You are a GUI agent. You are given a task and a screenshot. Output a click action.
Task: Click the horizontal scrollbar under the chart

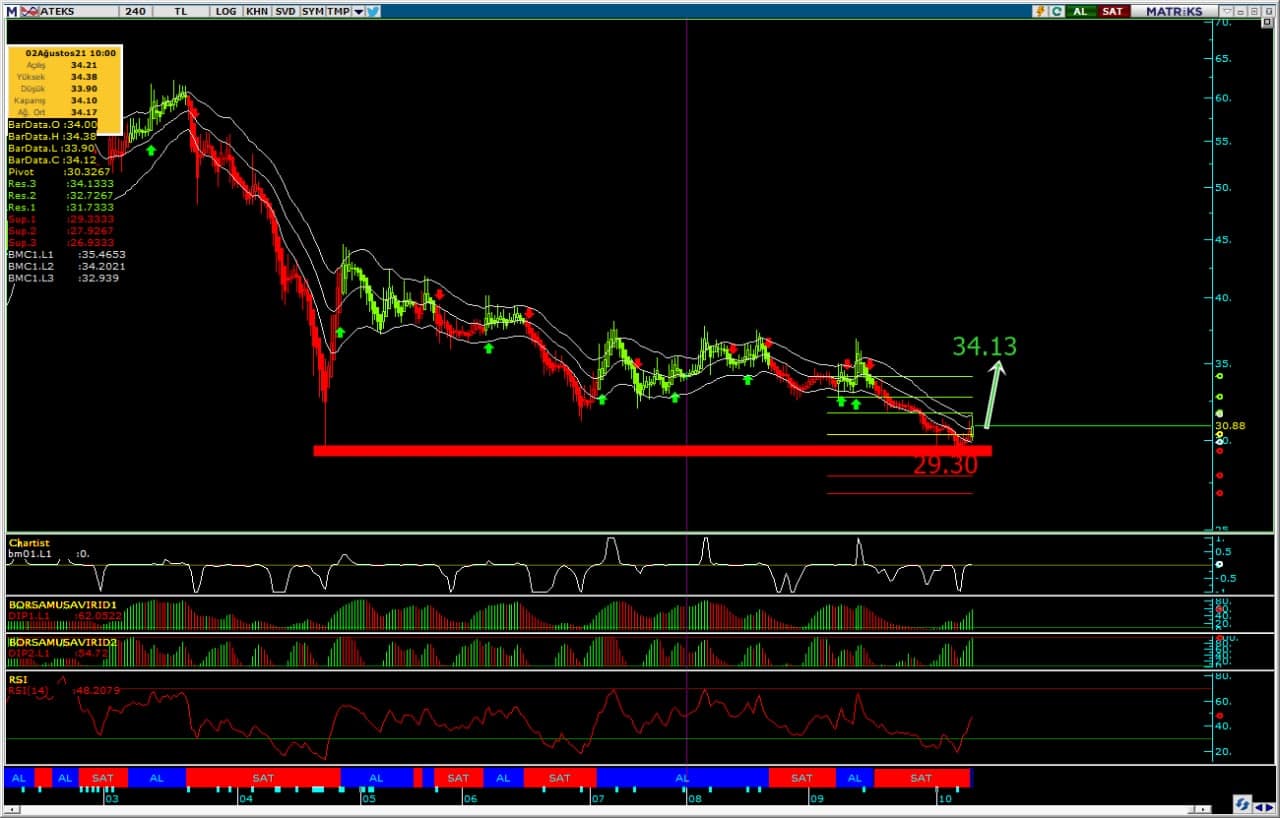[600, 809]
